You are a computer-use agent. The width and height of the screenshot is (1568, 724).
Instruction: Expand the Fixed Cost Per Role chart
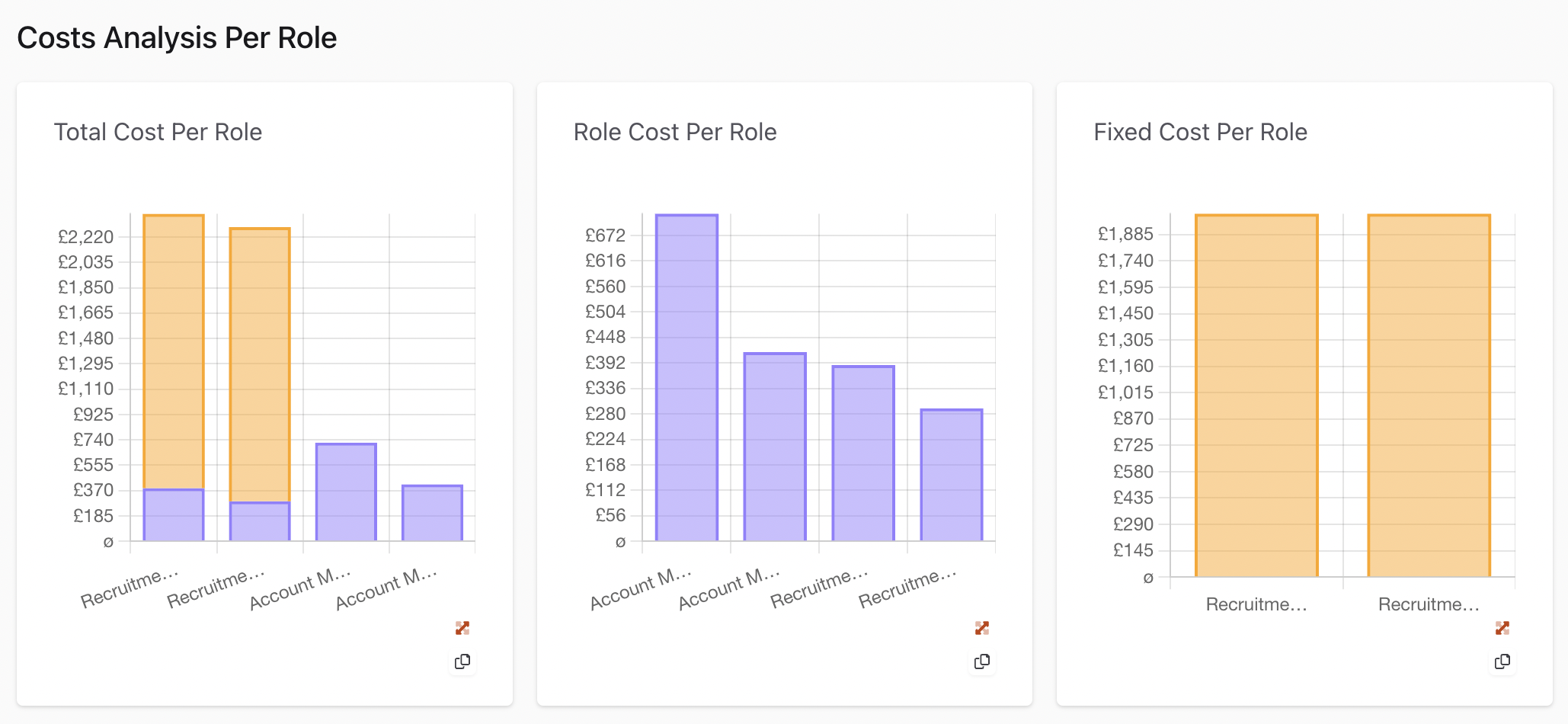1502,627
